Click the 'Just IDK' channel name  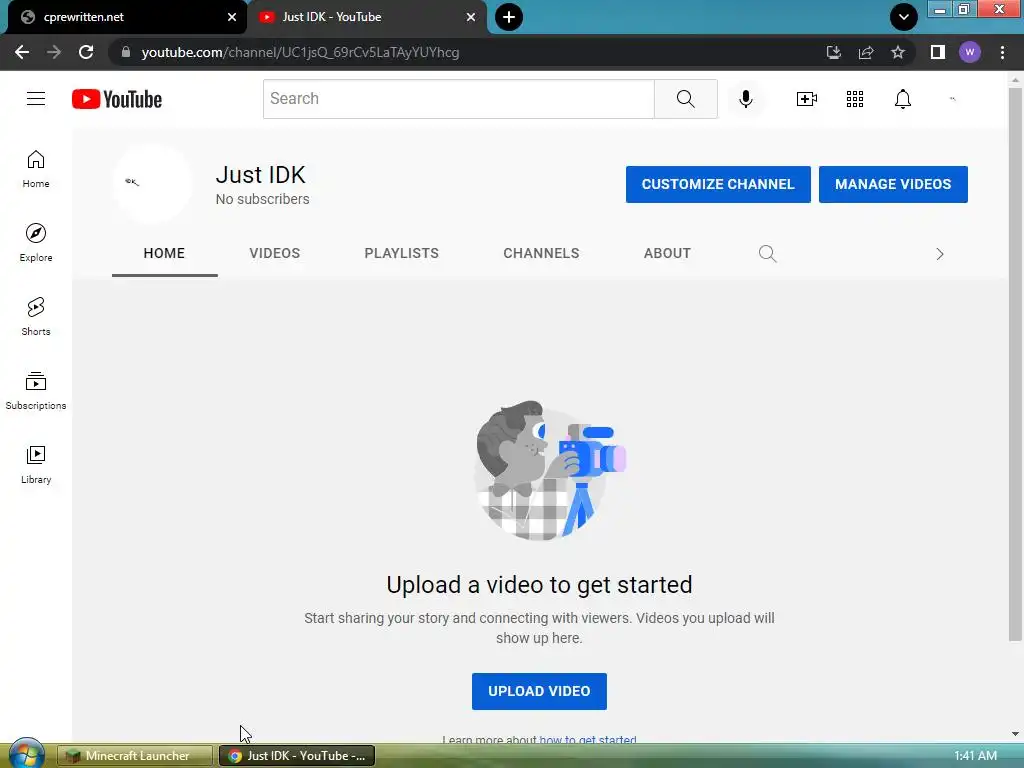pos(261,175)
